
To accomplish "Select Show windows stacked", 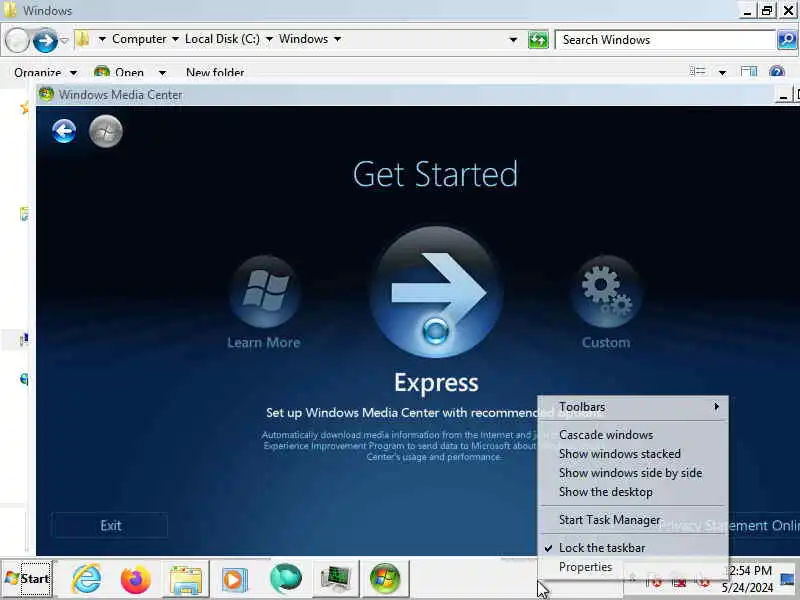I will pos(633,454).
